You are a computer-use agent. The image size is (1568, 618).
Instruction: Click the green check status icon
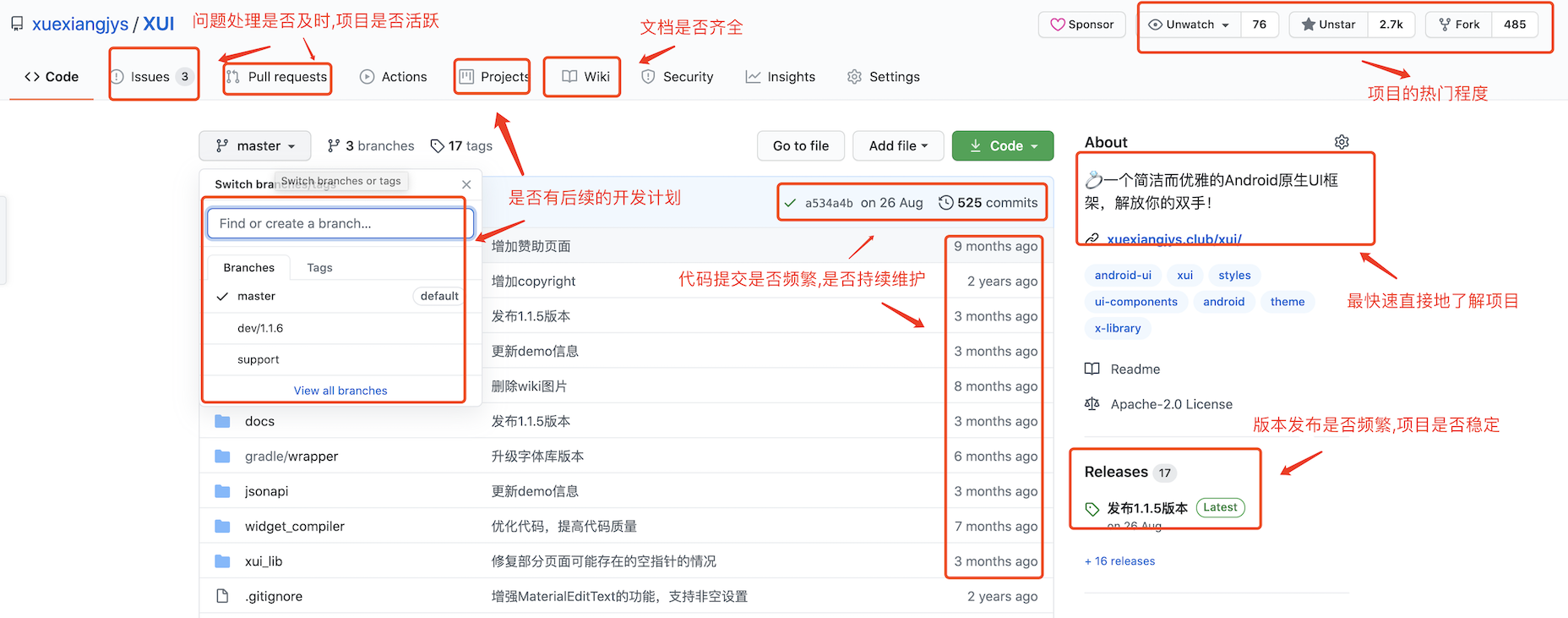(790, 203)
